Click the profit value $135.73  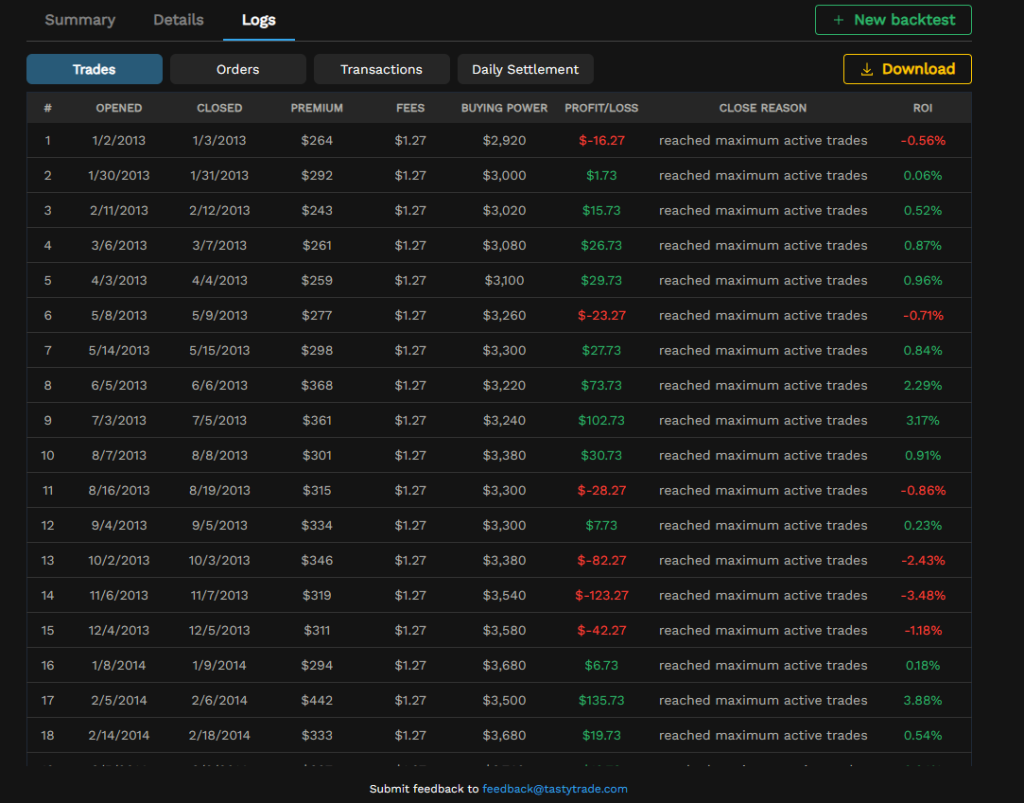coord(601,701)
